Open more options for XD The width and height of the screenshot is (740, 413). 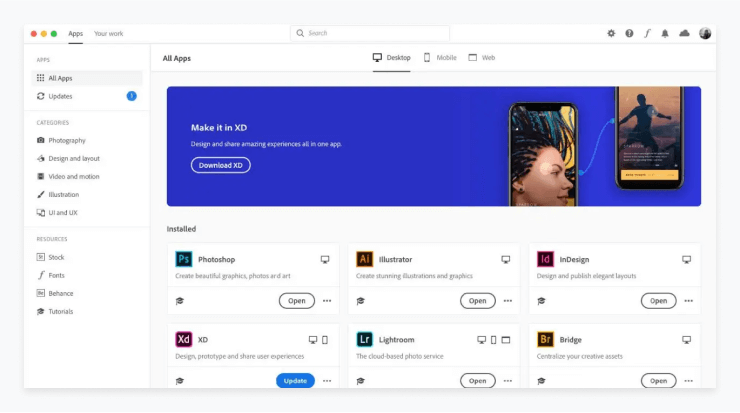327,381
